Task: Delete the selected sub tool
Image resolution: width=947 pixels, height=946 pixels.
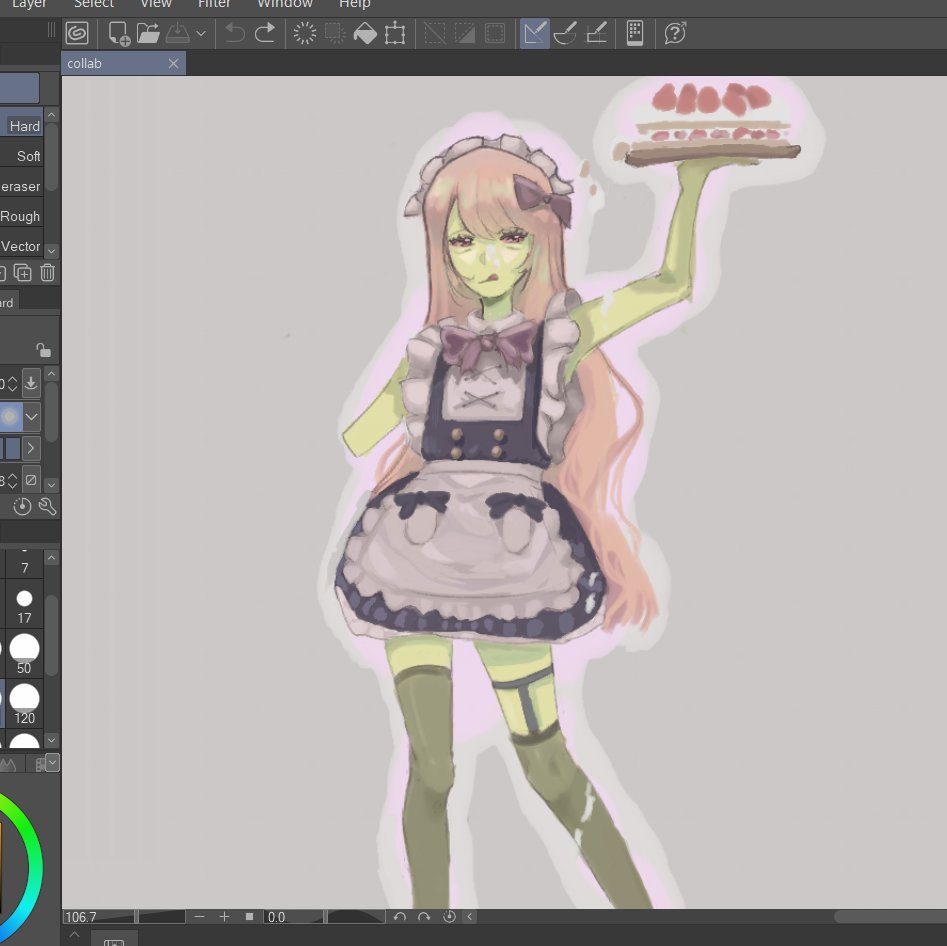Action: pos(47,273)
